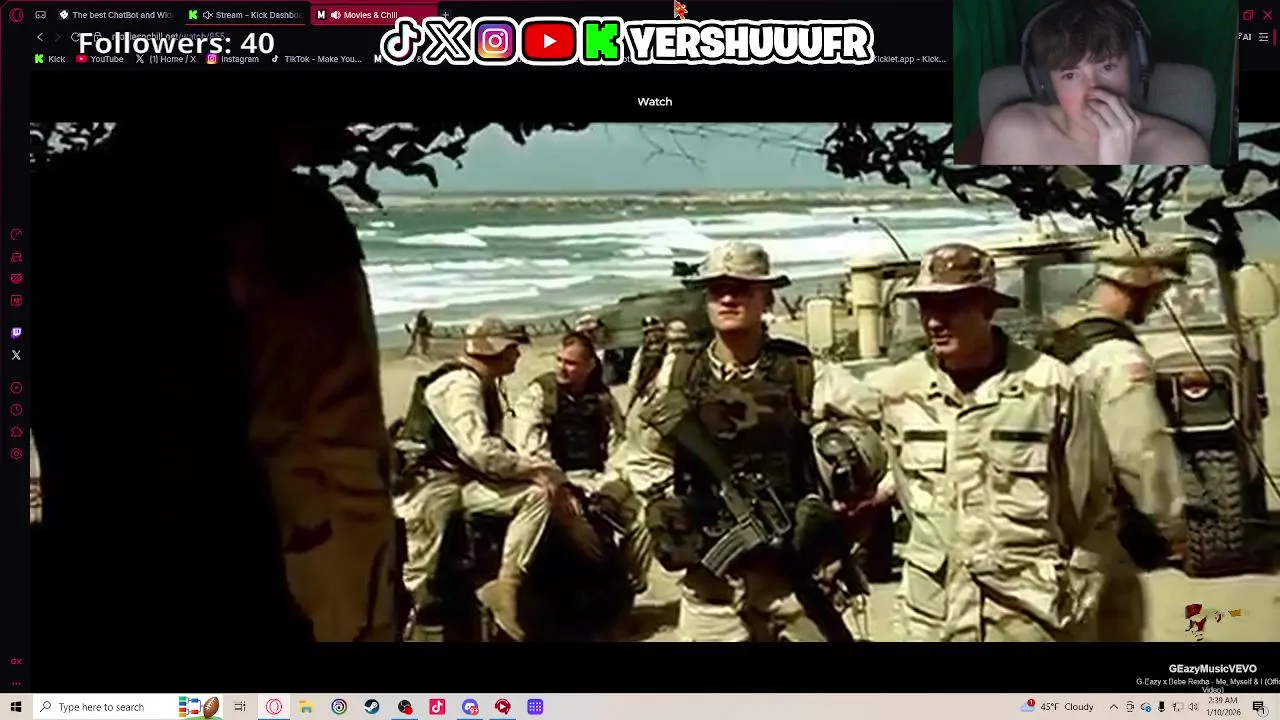
Task: Open the Windows notification center icon
Action: pyautogui.click(x=1259, y=707)
